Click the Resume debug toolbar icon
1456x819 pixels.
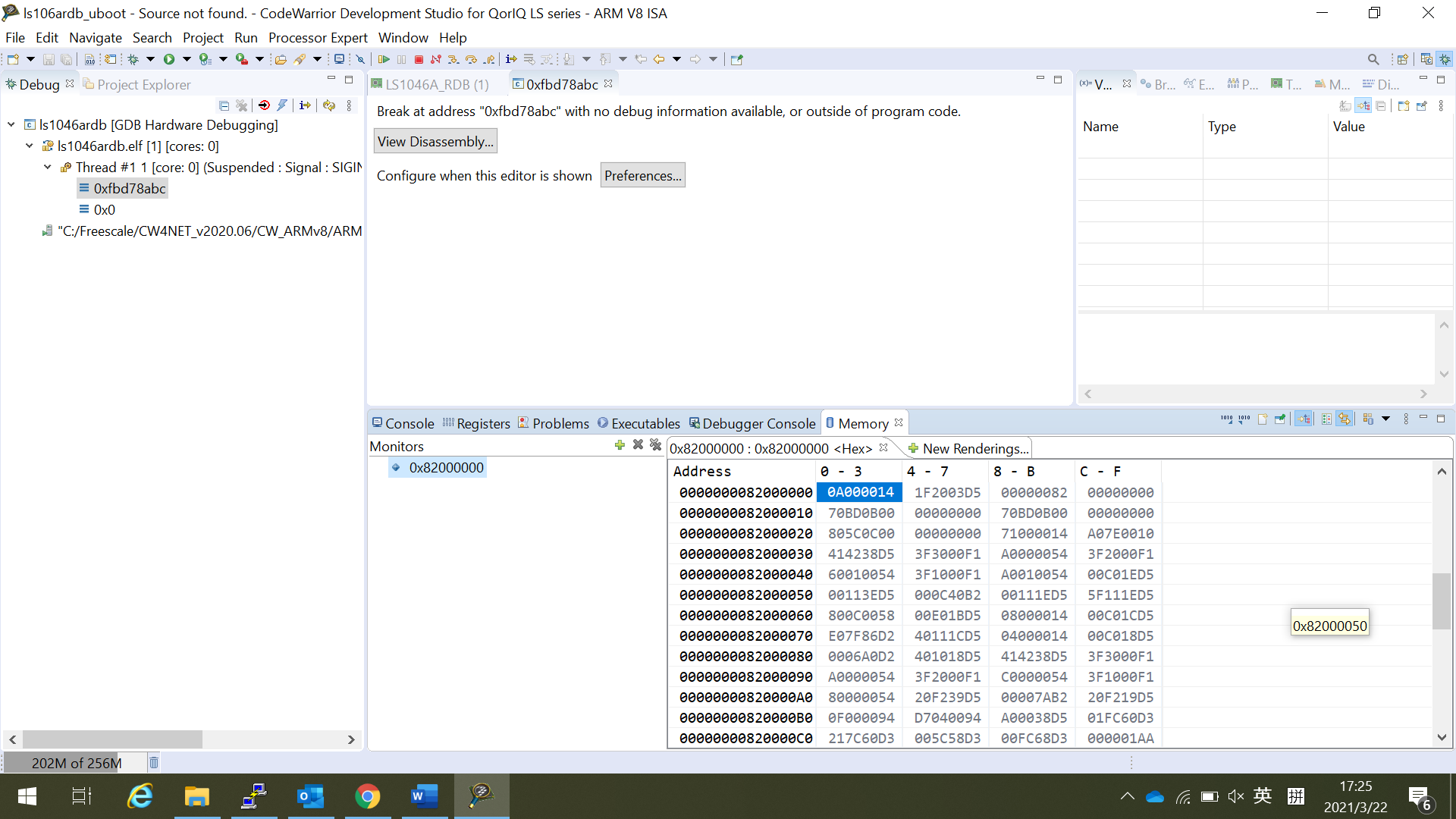pyautogui.click(x=384, y=59)
